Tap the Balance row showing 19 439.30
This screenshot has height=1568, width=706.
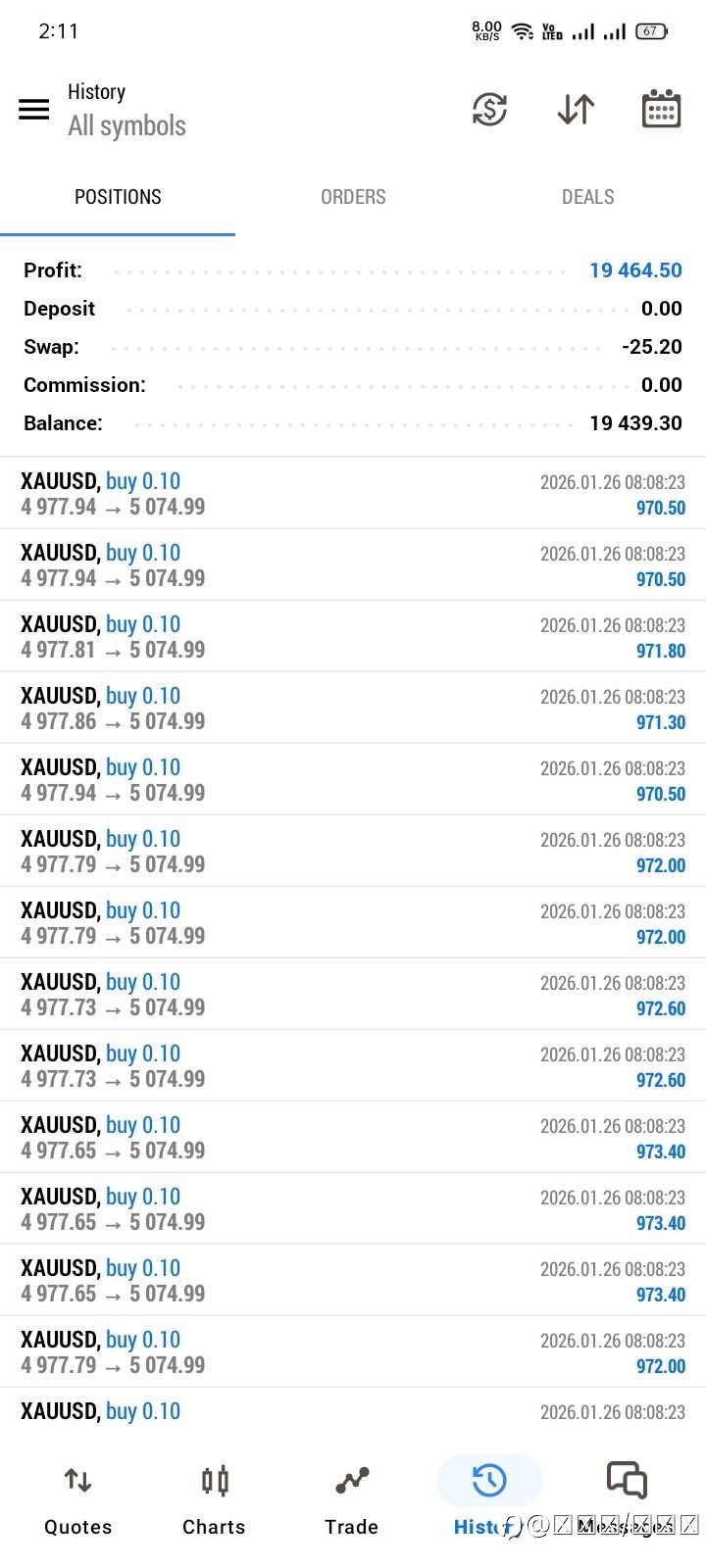pyautogui.click(x=353, y=423)
